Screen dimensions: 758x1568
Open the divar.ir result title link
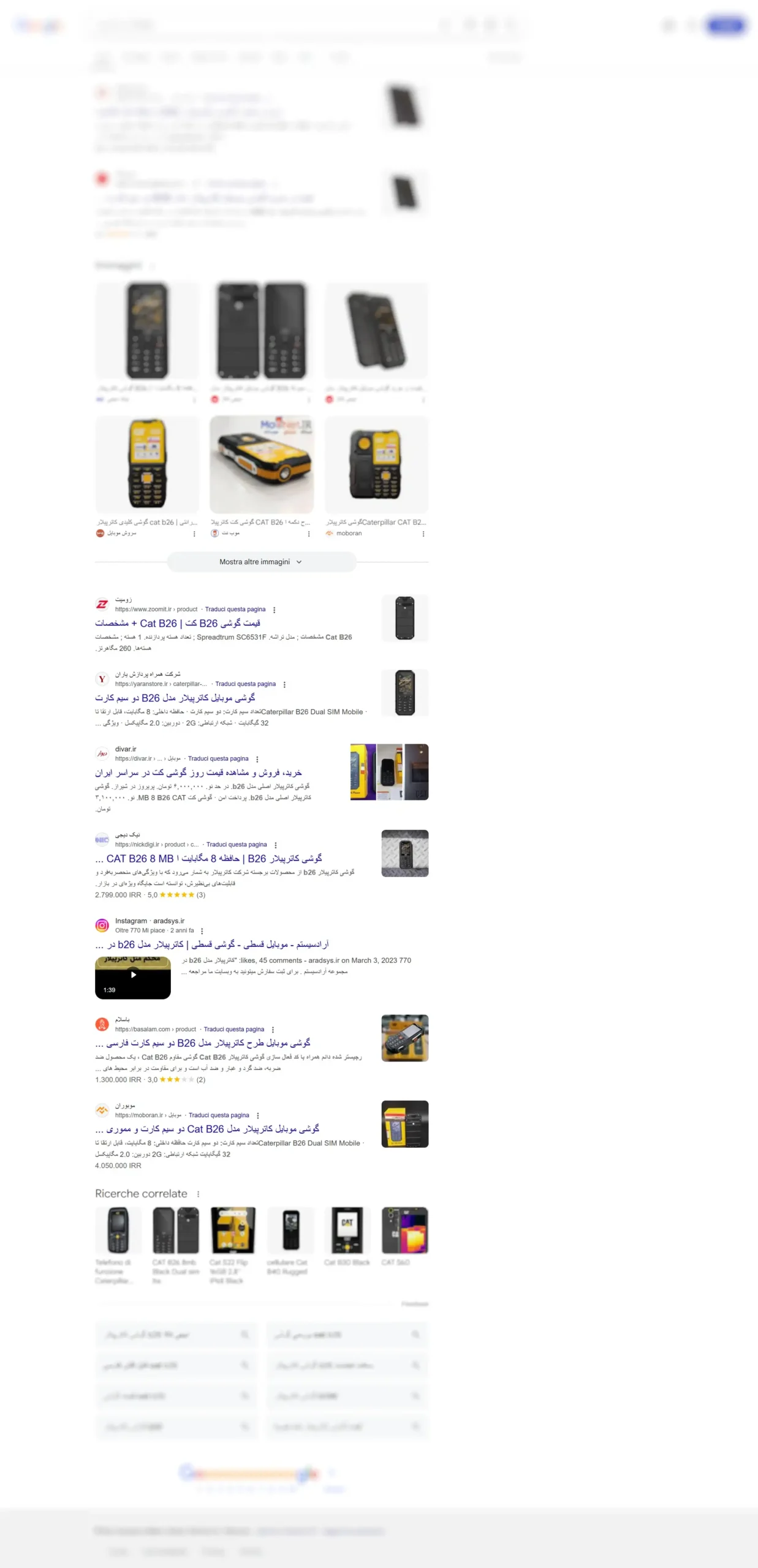click(x=199, y=773)
